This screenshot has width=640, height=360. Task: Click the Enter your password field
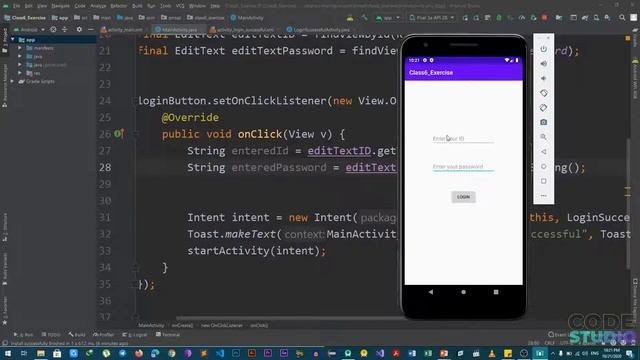click(463, 167)
